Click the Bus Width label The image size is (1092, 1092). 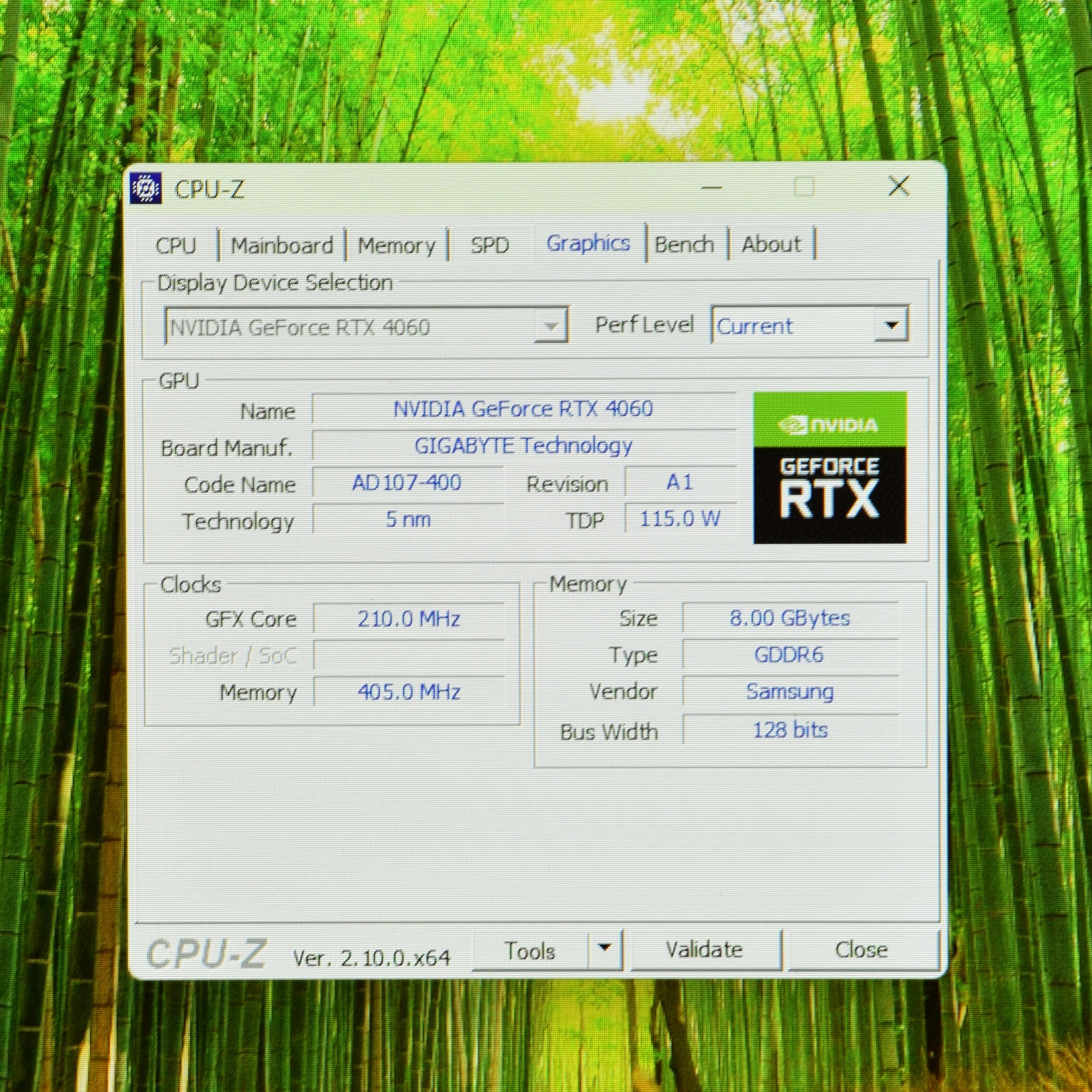(609, 732)
